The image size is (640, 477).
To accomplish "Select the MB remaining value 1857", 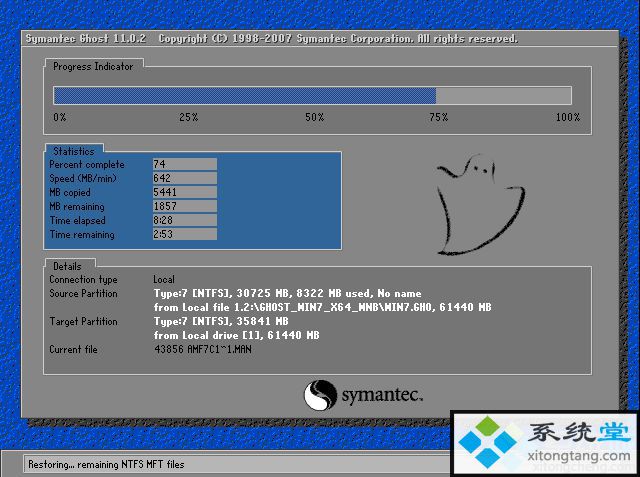I will coord(184,206).
